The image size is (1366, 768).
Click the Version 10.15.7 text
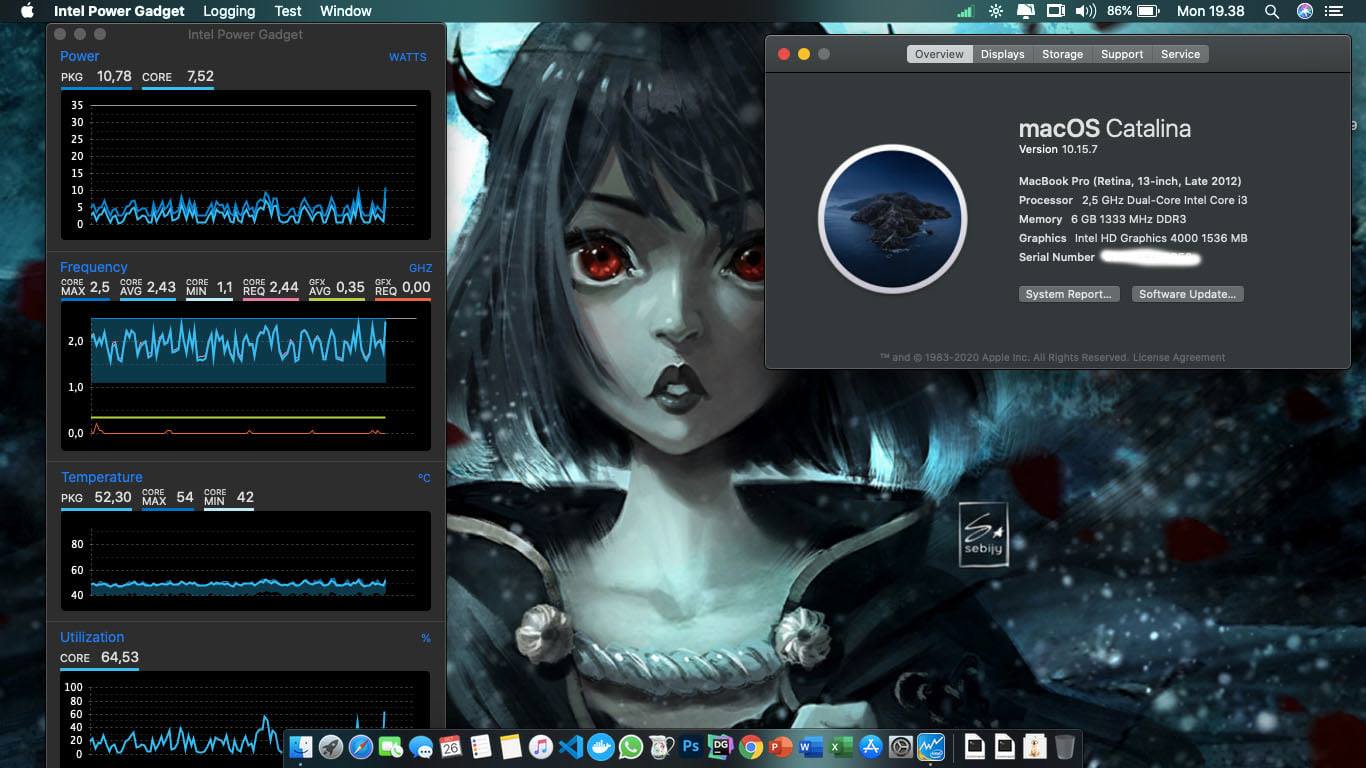click(1058, 149)
